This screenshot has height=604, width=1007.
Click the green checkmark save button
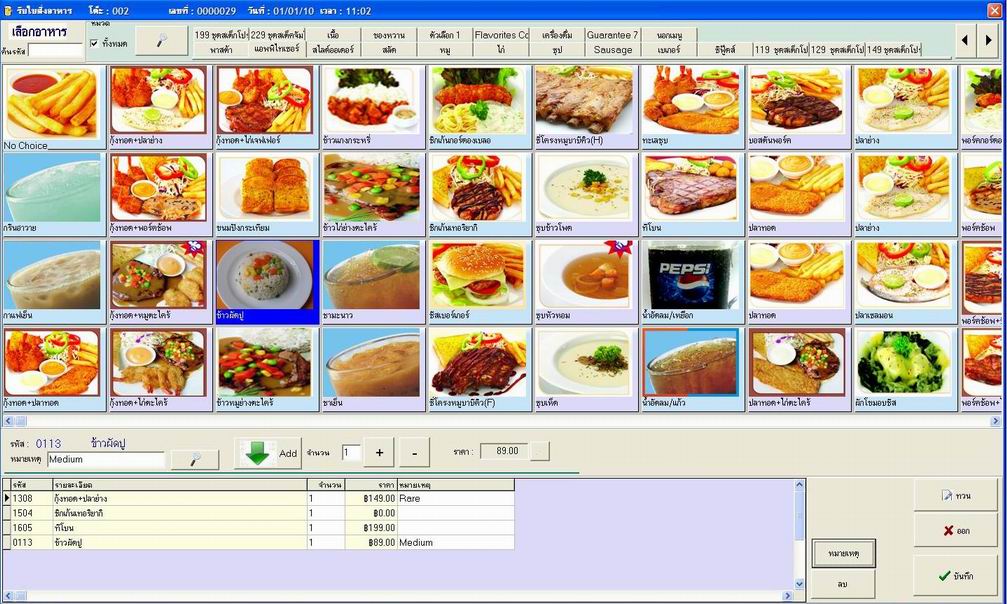pos(956,576)
